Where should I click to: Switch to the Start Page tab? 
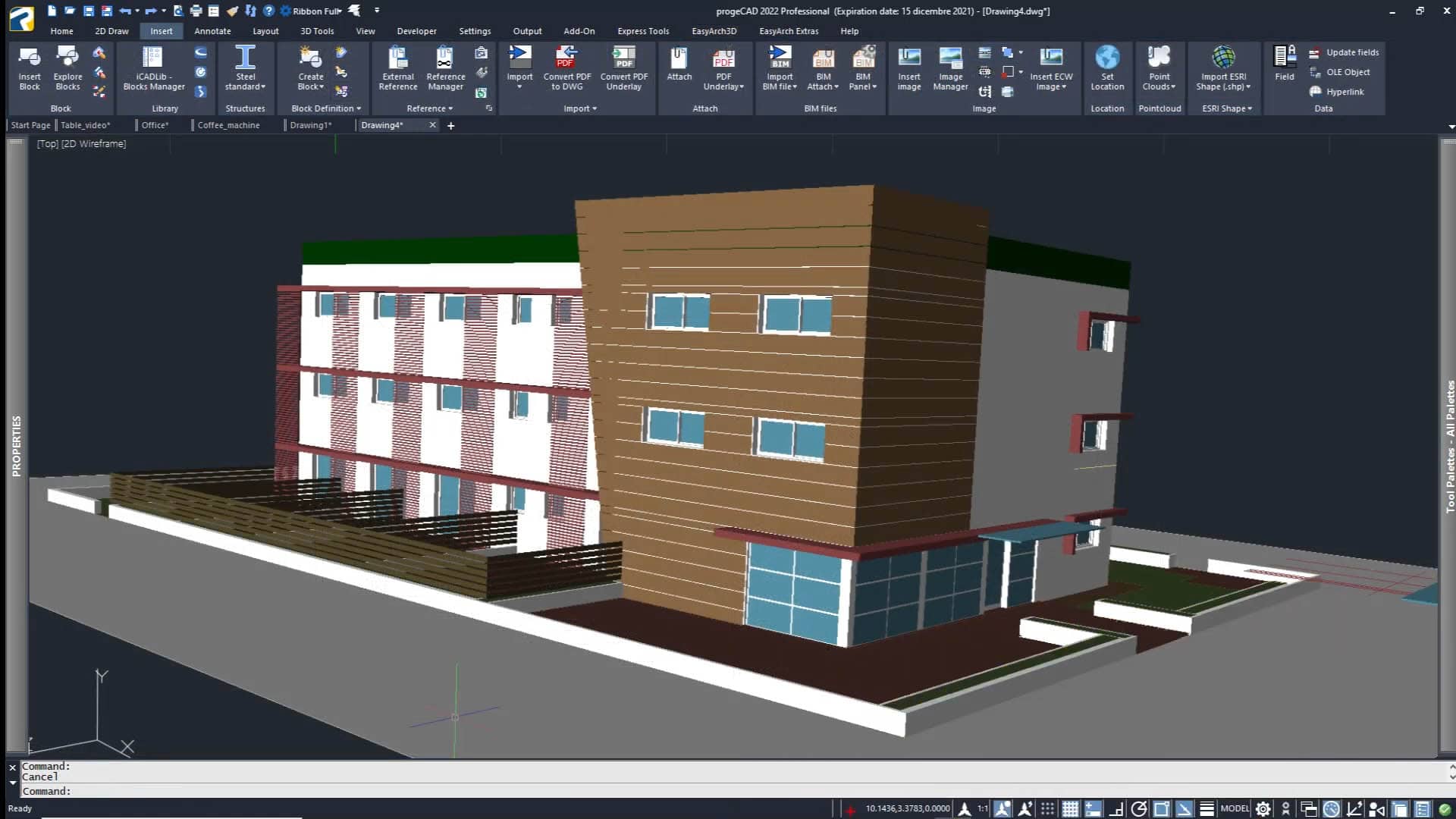(30, 125)
